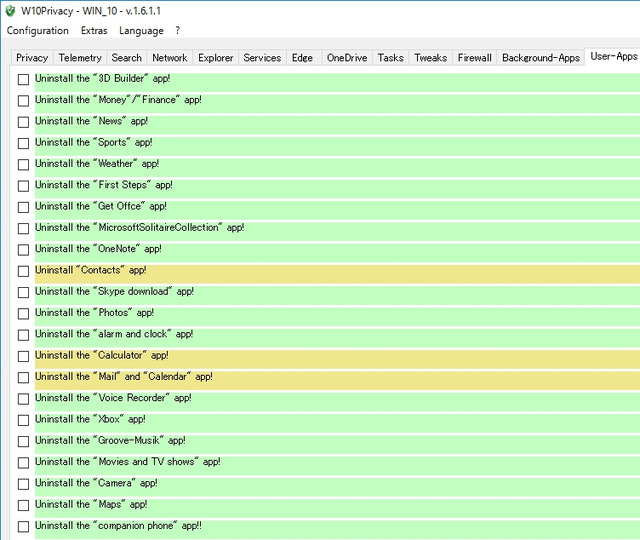Click 'Uninstall the "Calculator" app!' row text

click(x=102, y=355)
